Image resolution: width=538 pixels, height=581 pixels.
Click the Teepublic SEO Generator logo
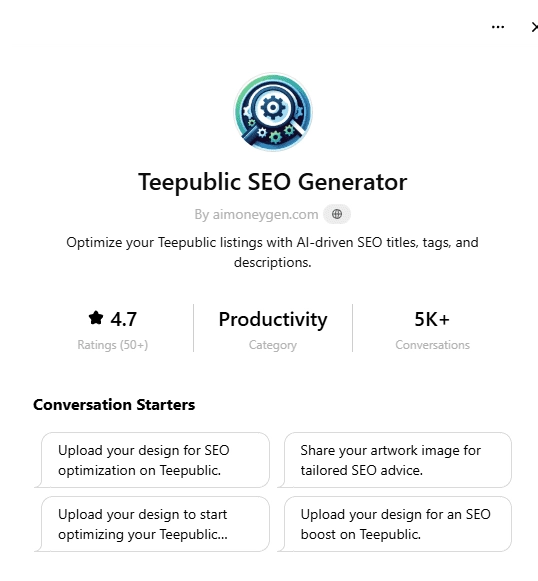point(273,112)
